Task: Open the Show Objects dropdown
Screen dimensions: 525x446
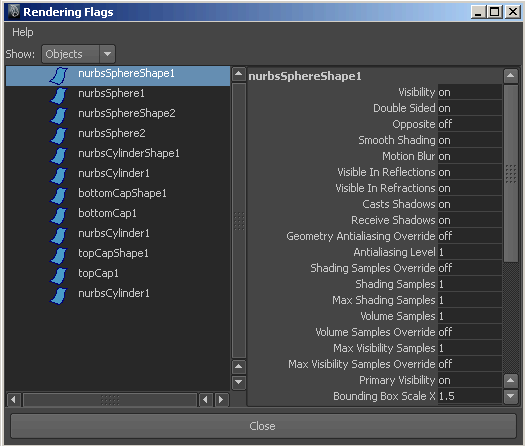Action: [x=78, y=54]
